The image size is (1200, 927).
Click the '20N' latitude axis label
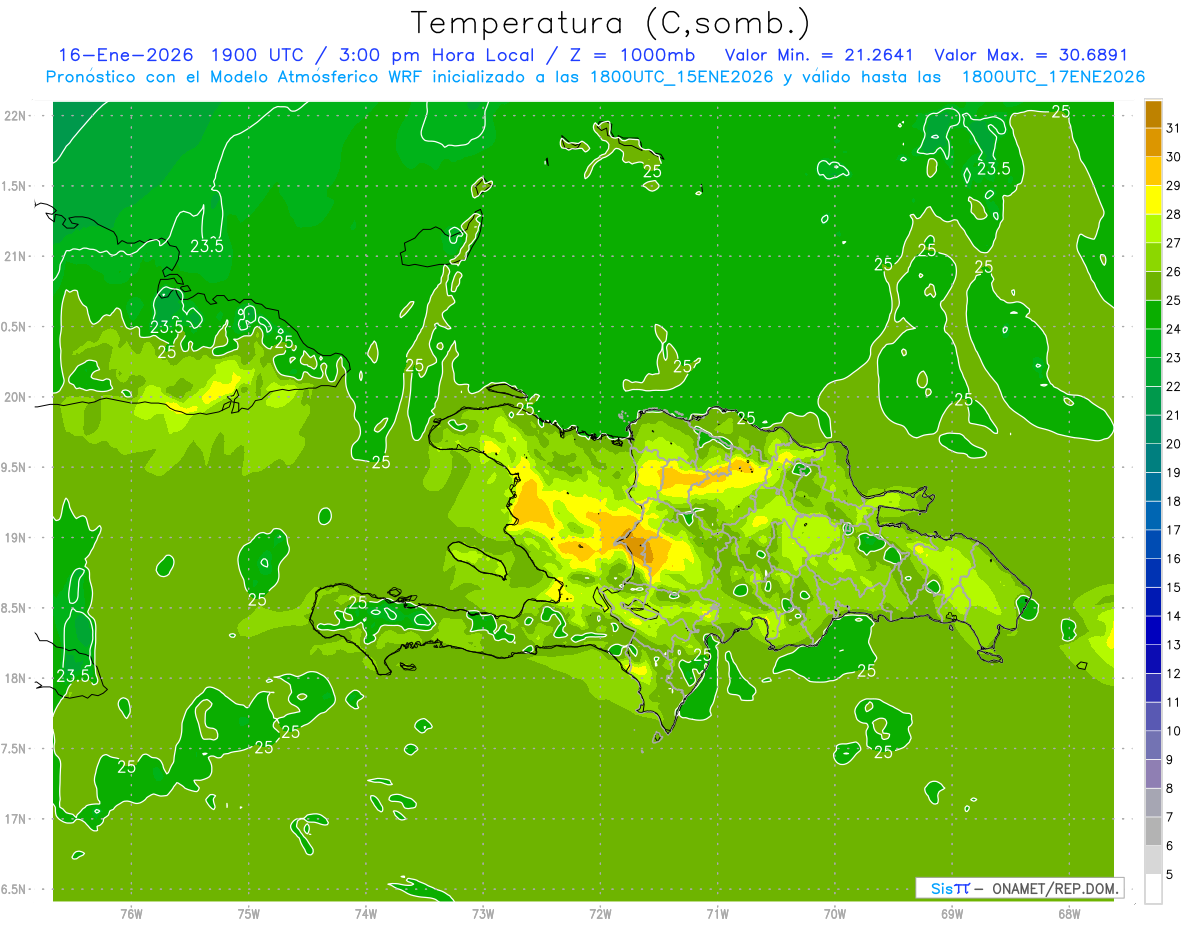coord(16,397)
